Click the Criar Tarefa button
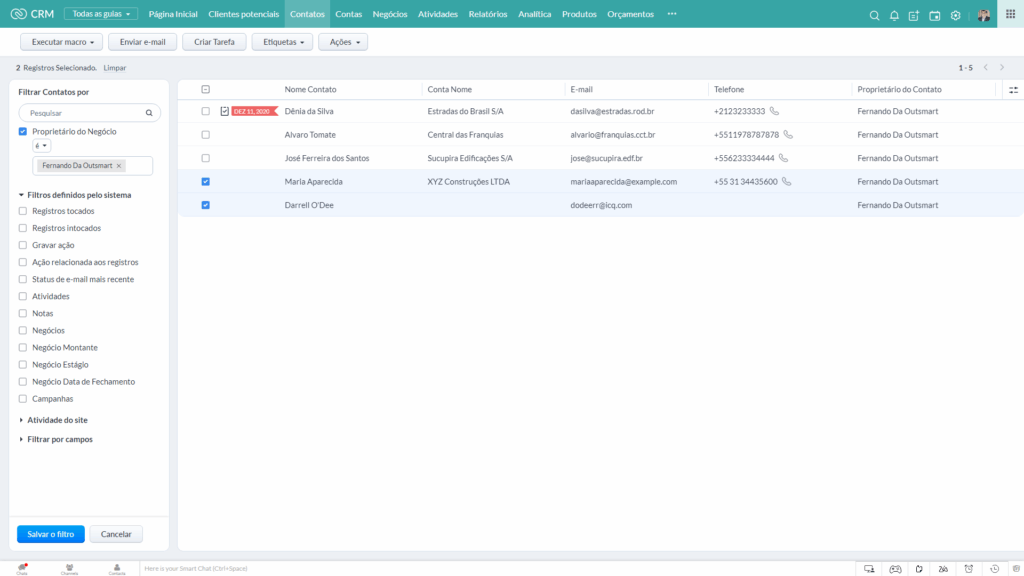 click(214, 42)
